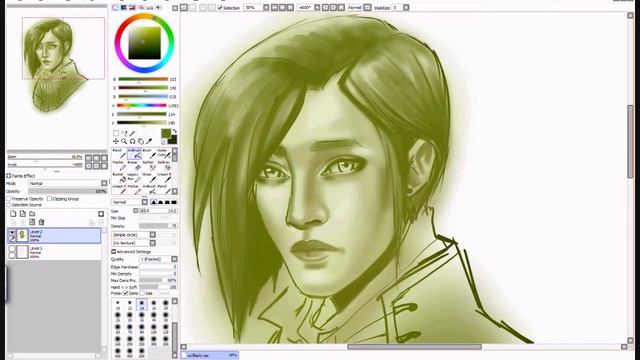The image size is (640, 360).
Task: Select the rectangular selection tool
Action: coord(116,133)
